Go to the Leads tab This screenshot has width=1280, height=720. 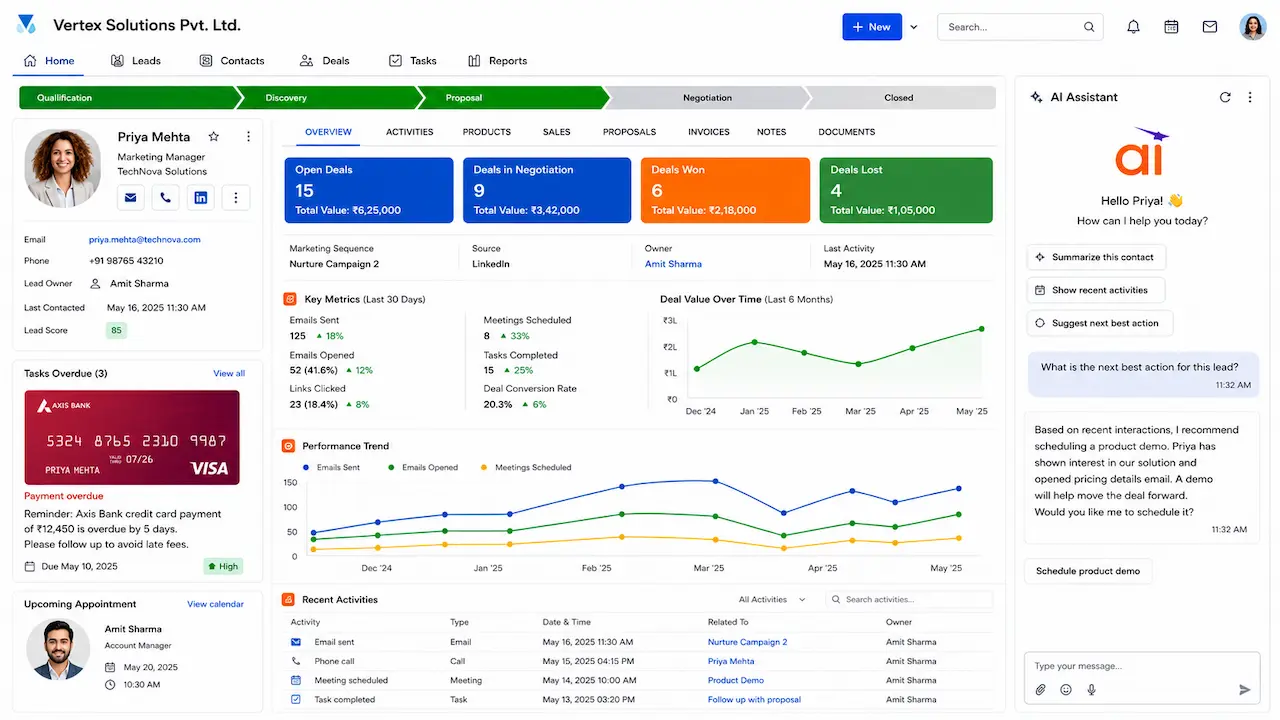pyautogui.click(x=137, y=61)
